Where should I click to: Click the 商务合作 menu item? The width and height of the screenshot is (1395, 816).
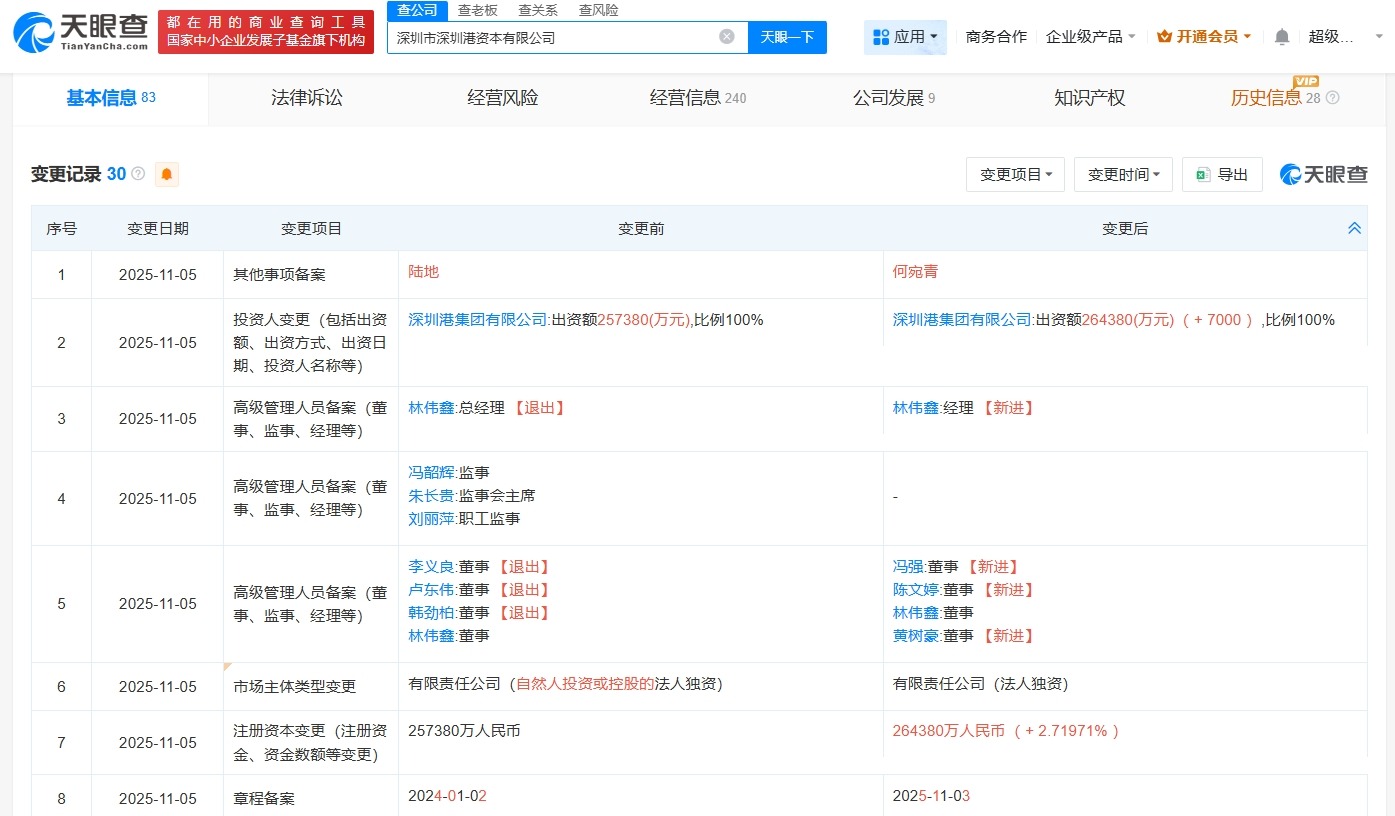(996, 35)
